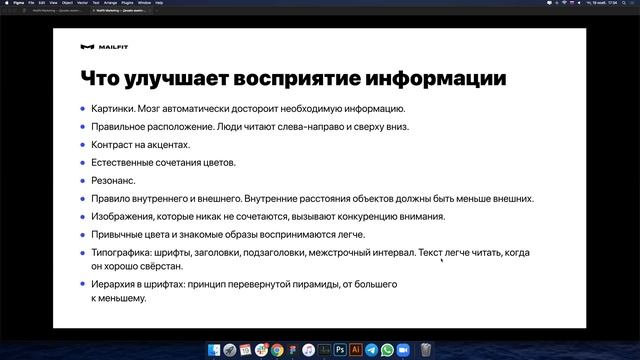Screen dimensions: 640x360
Task: Open Spotlight search magnifier icon
Action: coord(624,3)
